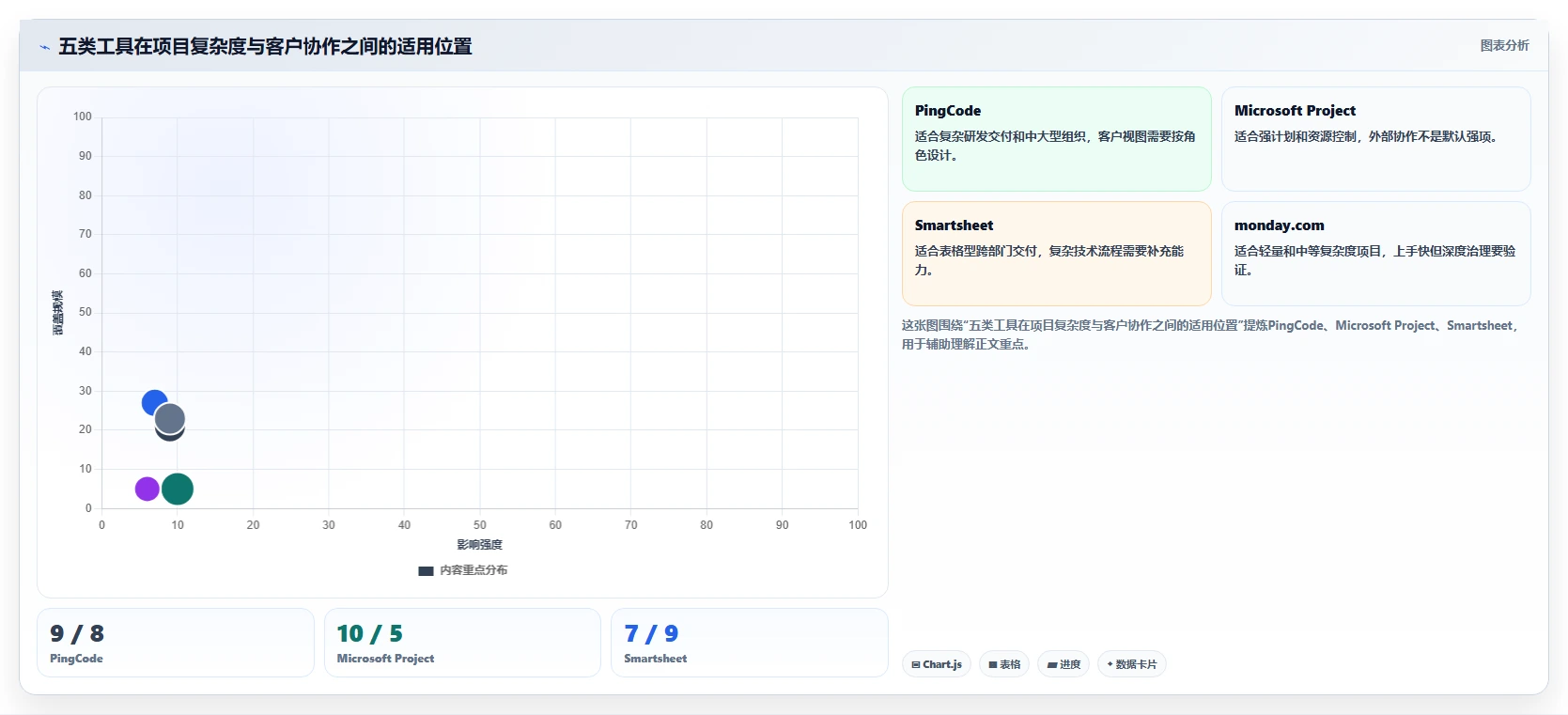
Task: Click the 表格 tag
Action: [x=1004, y=664]
